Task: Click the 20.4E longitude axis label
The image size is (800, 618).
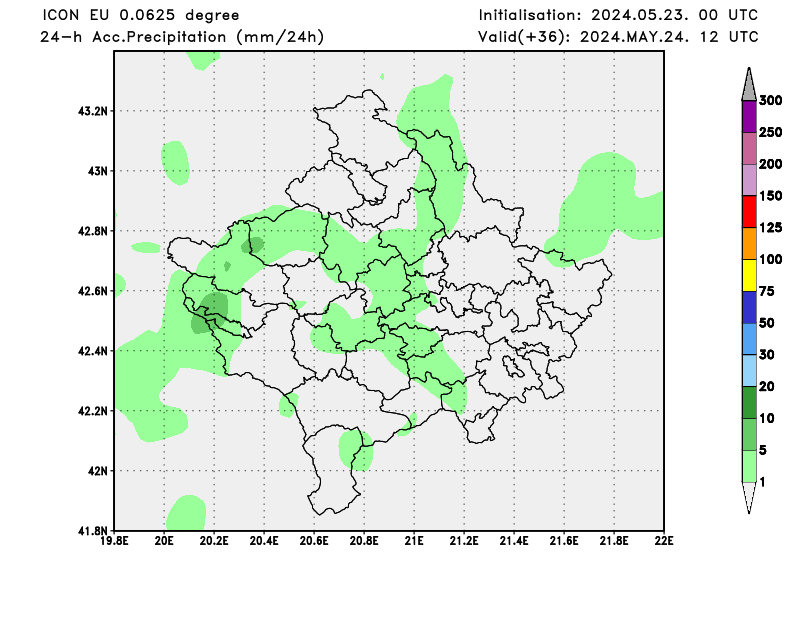Action: click(264, 540)
